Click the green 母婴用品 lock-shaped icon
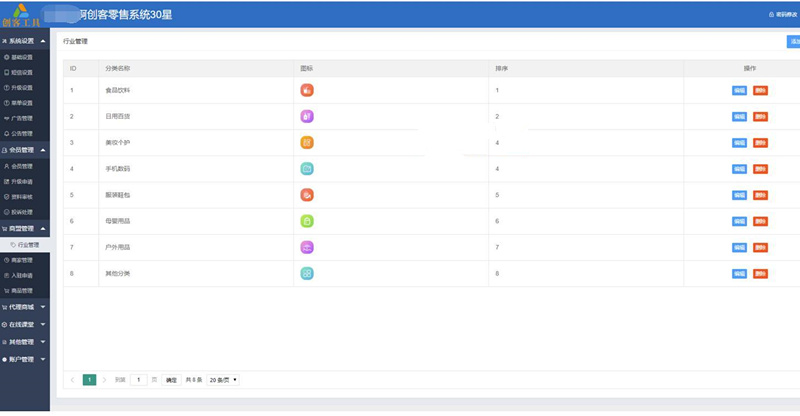The height and width of the screenshot is (416, 800). click(307, 221)
